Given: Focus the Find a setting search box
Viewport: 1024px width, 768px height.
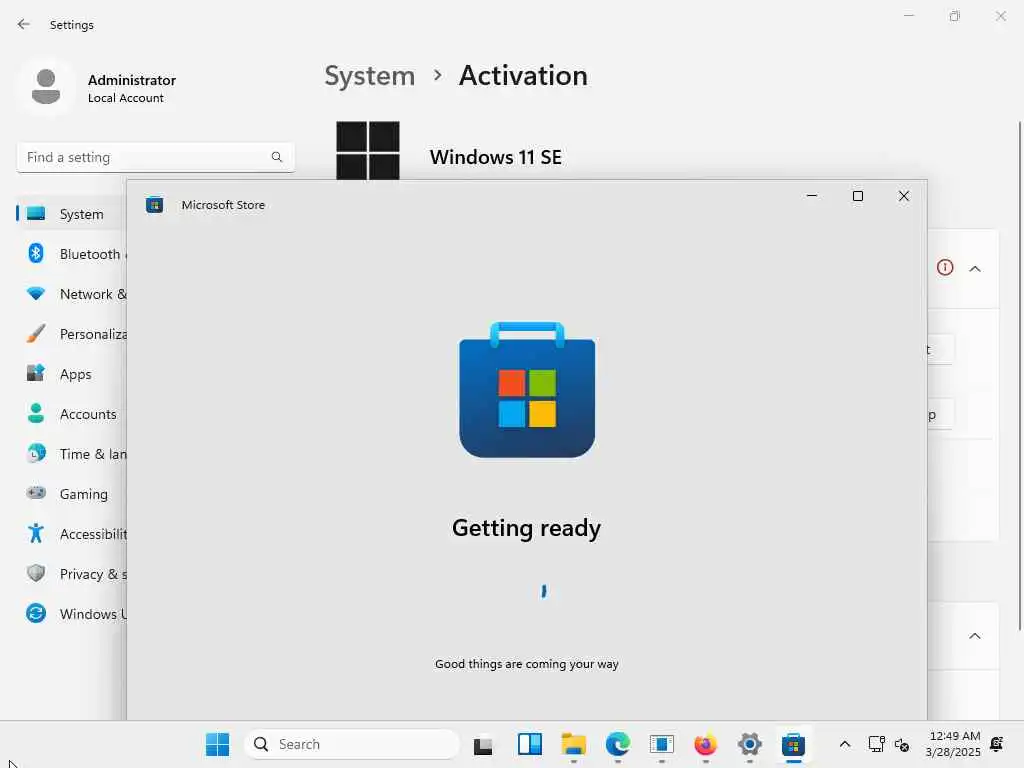Looking at the screenshot, I should coord(155,157).
